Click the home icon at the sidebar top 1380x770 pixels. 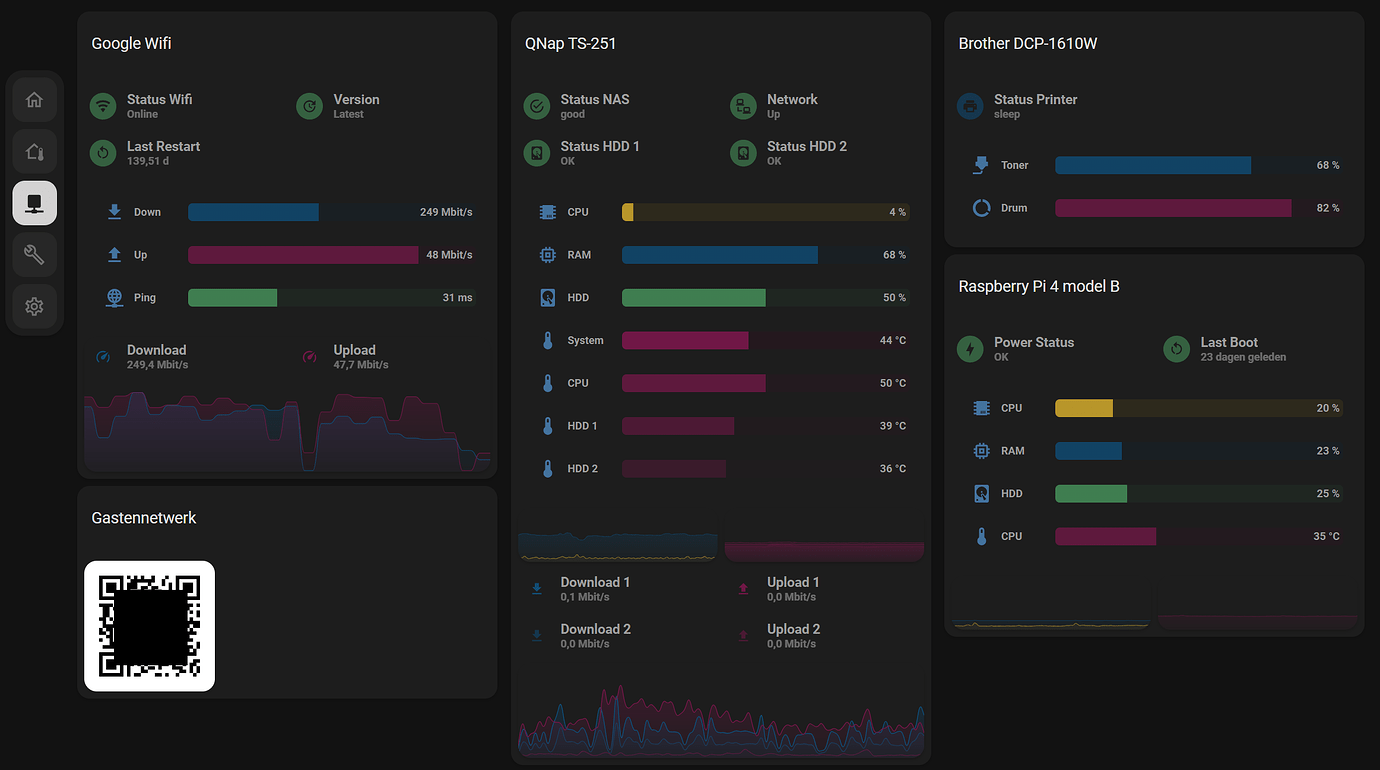point(34,99)
